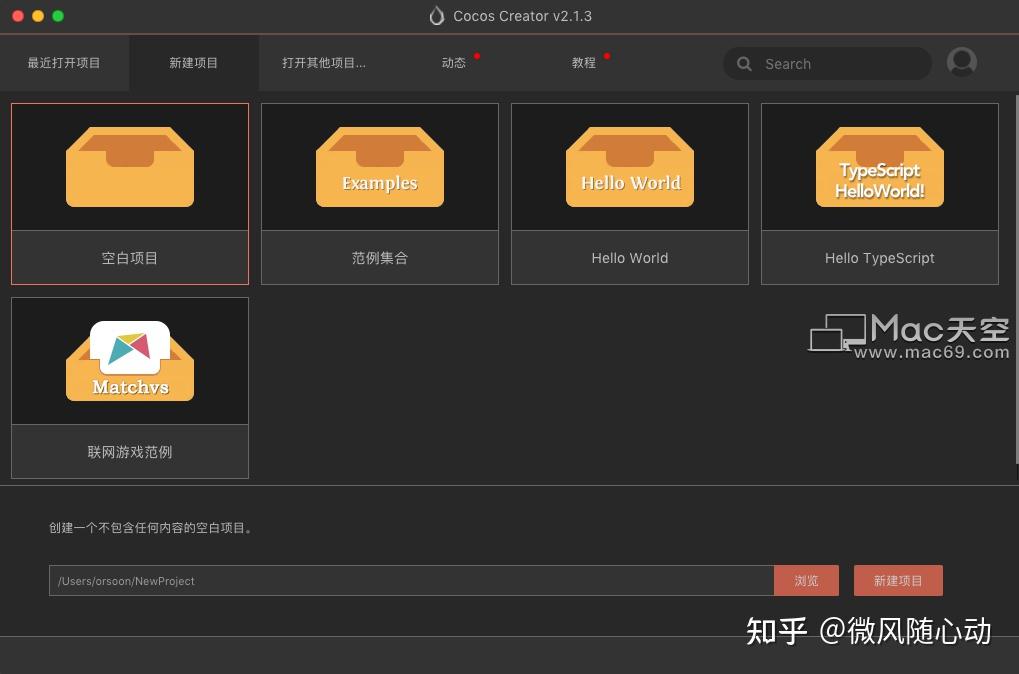This screenshot has width=1019, height=674.
Task: Switch to the 最近打开项目 tab
Action: 64,62
